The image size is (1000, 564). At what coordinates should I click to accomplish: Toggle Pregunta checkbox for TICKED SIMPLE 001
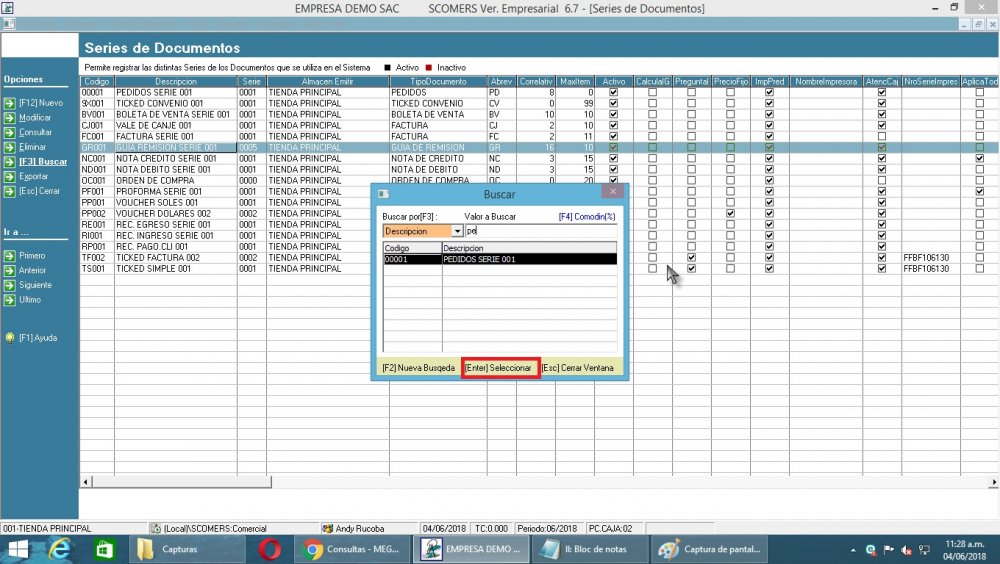(x=691, y=269)
